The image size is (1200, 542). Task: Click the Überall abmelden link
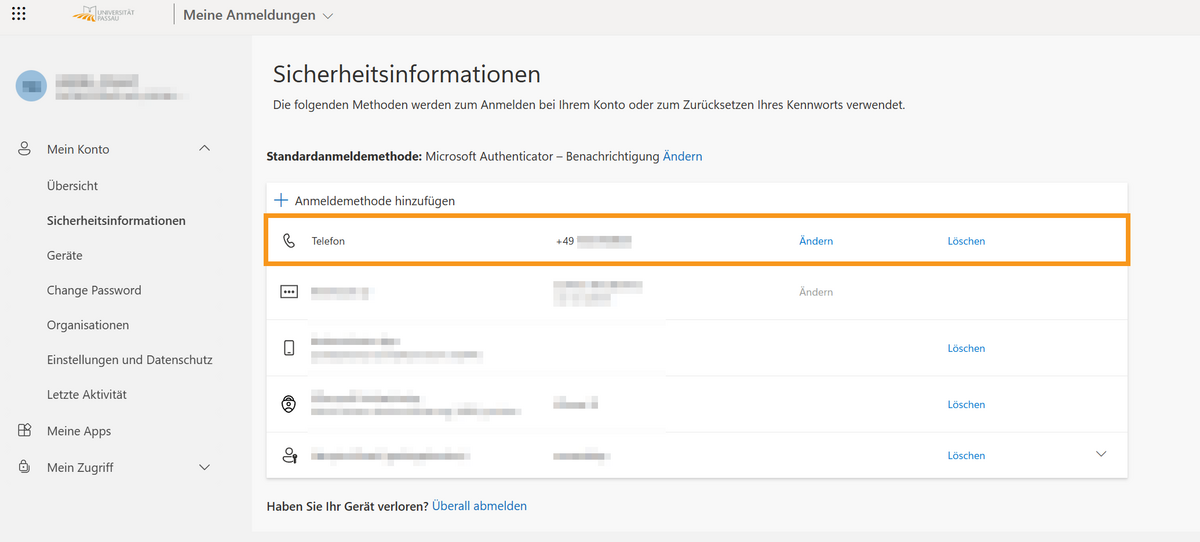click(479, 506)
